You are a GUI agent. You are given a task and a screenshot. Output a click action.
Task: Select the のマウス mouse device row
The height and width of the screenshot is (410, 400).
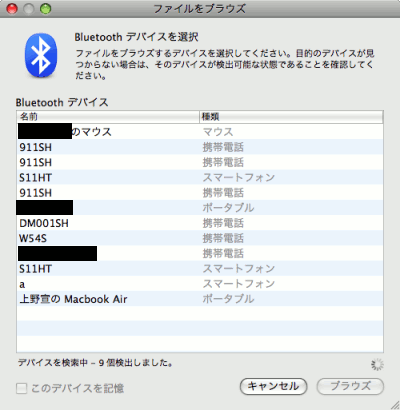tap(200, 132)
